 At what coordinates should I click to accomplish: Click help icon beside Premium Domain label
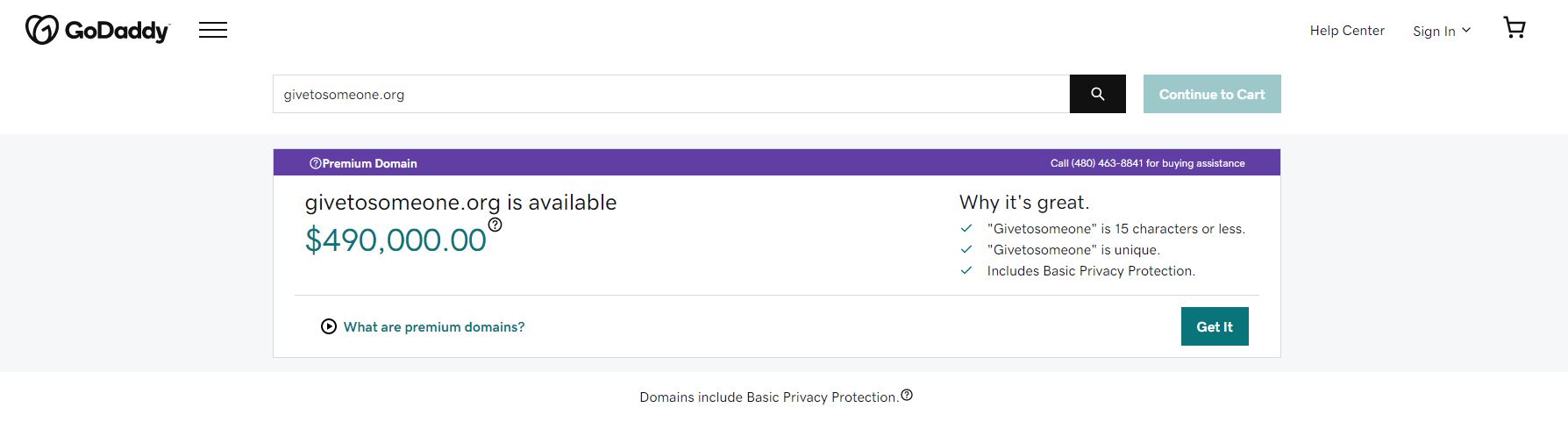[x=315, y=163]
